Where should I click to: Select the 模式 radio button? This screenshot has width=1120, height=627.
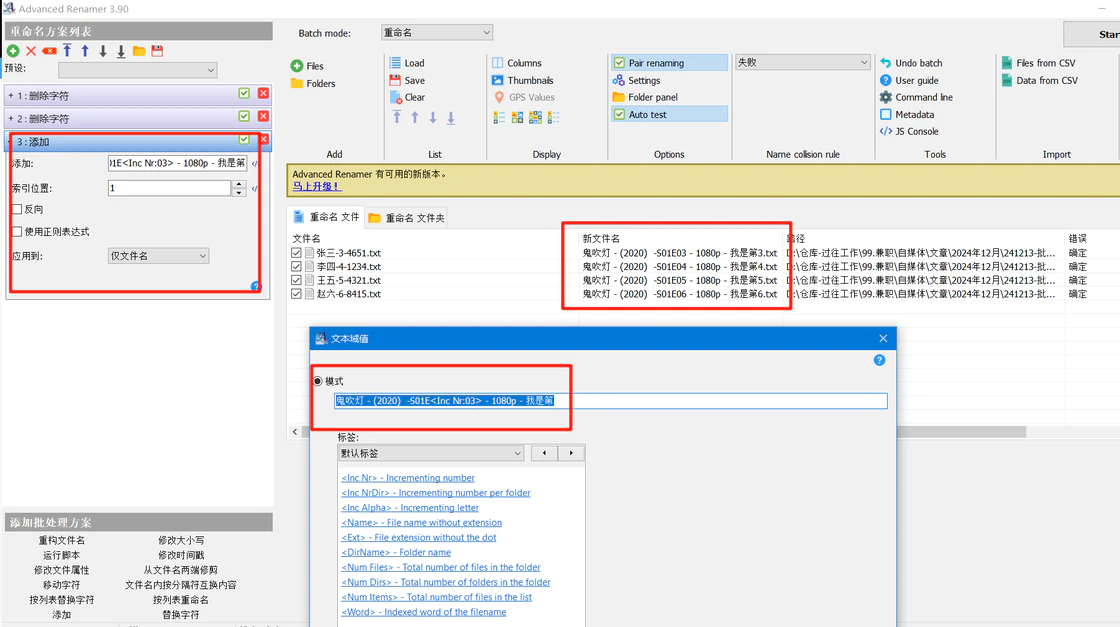click(318, 381)
